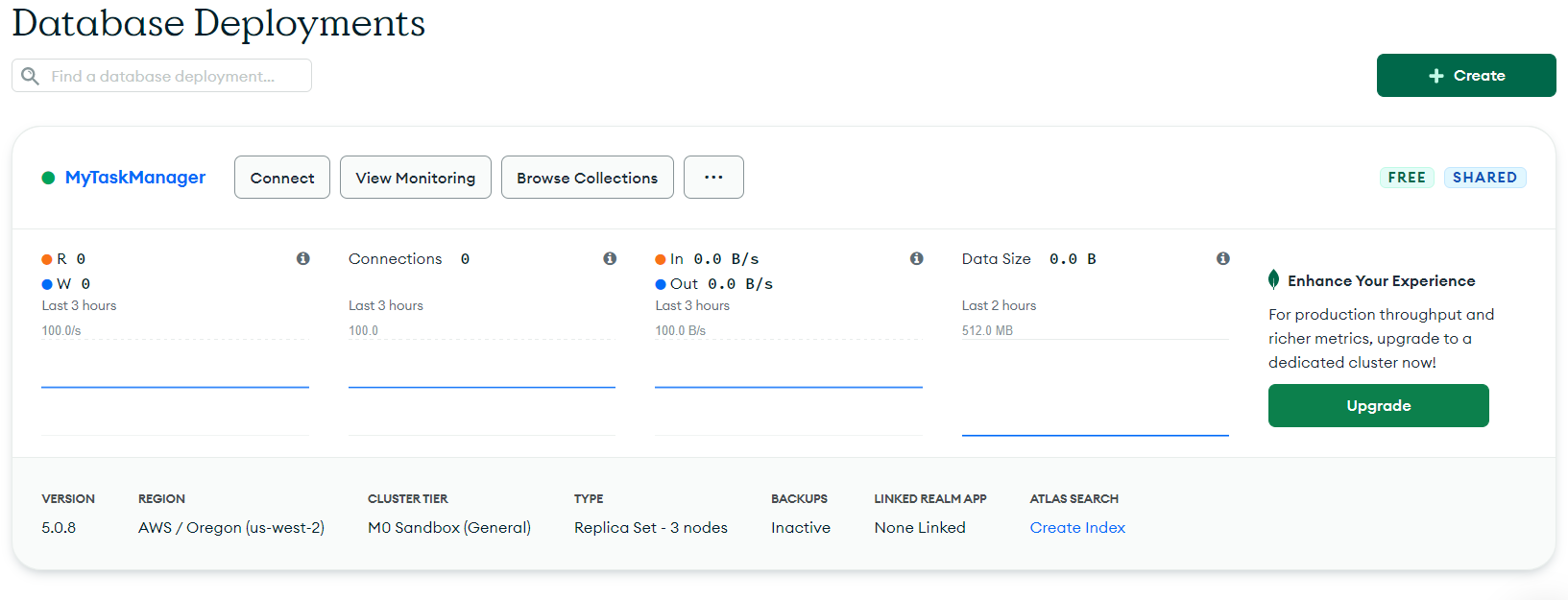Click the leaf icon beside Enhance Your Experience
Viewport: 1568px width, 600px height.
(x=1273, y=279)
